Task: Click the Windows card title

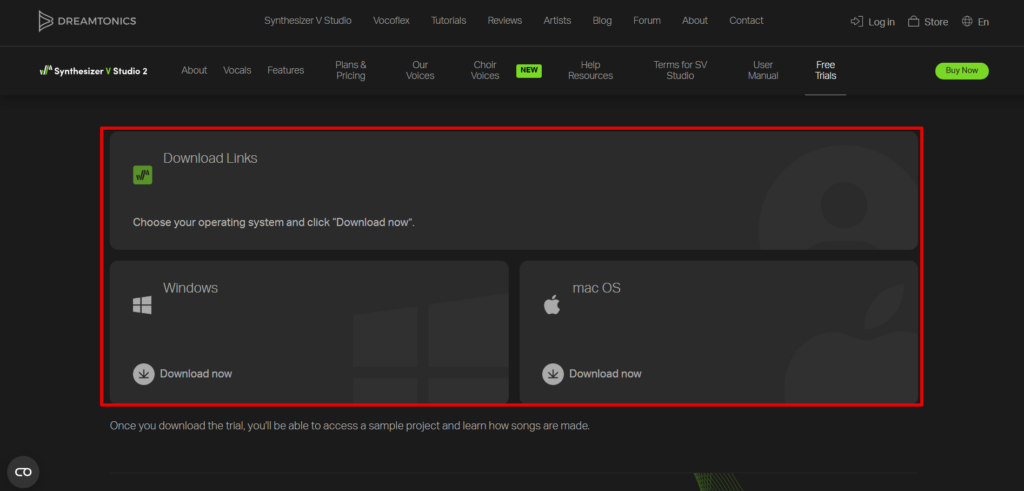Action: [x=190, y=288]
